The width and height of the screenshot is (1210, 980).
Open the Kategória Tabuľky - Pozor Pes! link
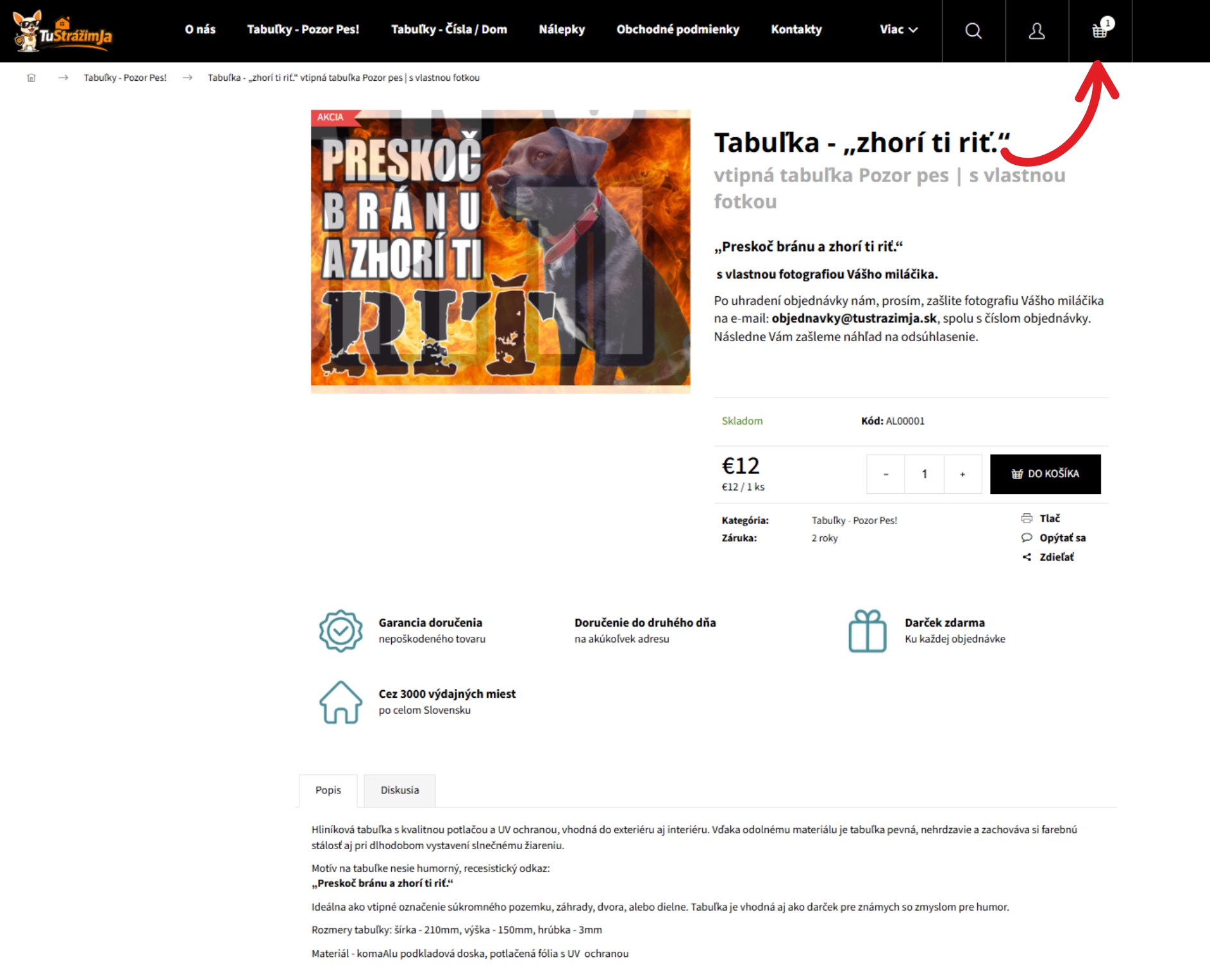[x=854, y=520]
